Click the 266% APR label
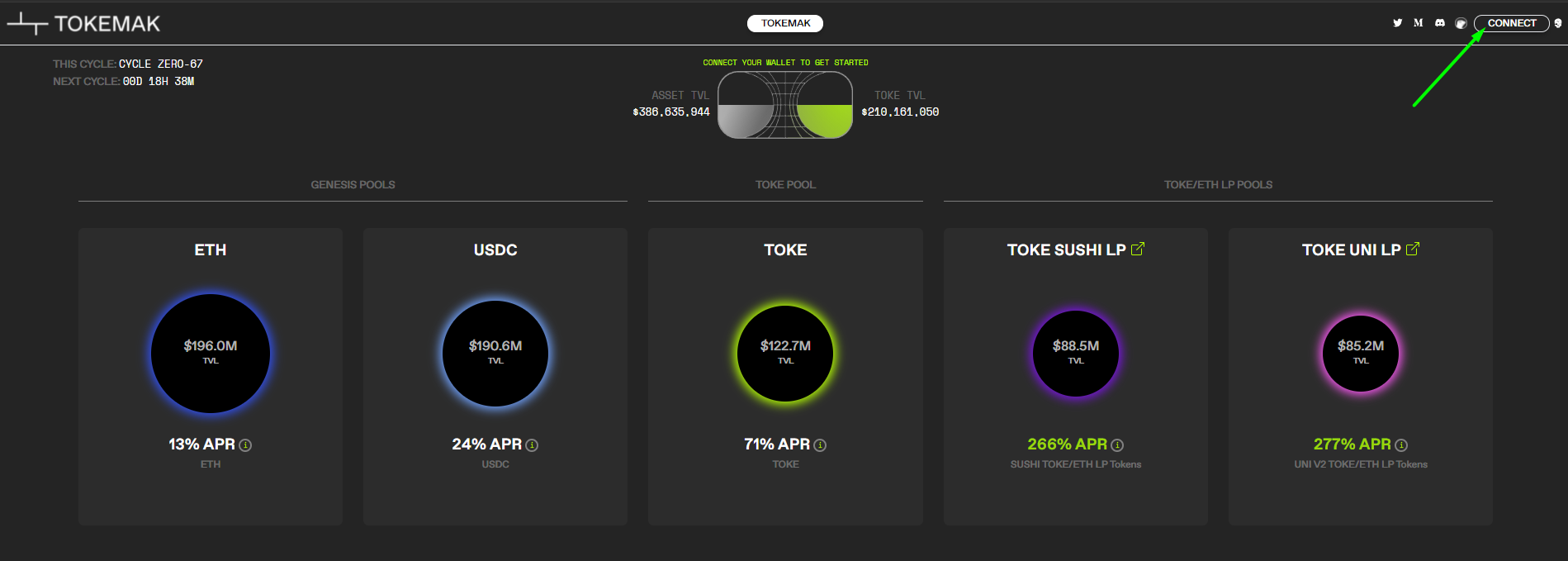 point(1067,445)
